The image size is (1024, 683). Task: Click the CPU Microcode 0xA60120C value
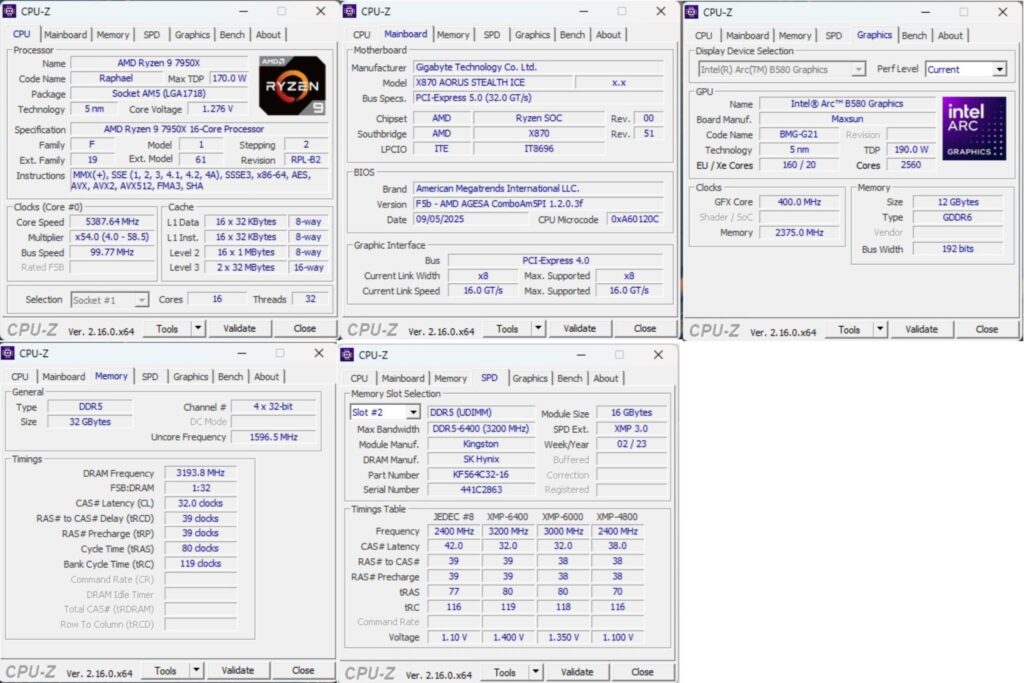point(635,219)
